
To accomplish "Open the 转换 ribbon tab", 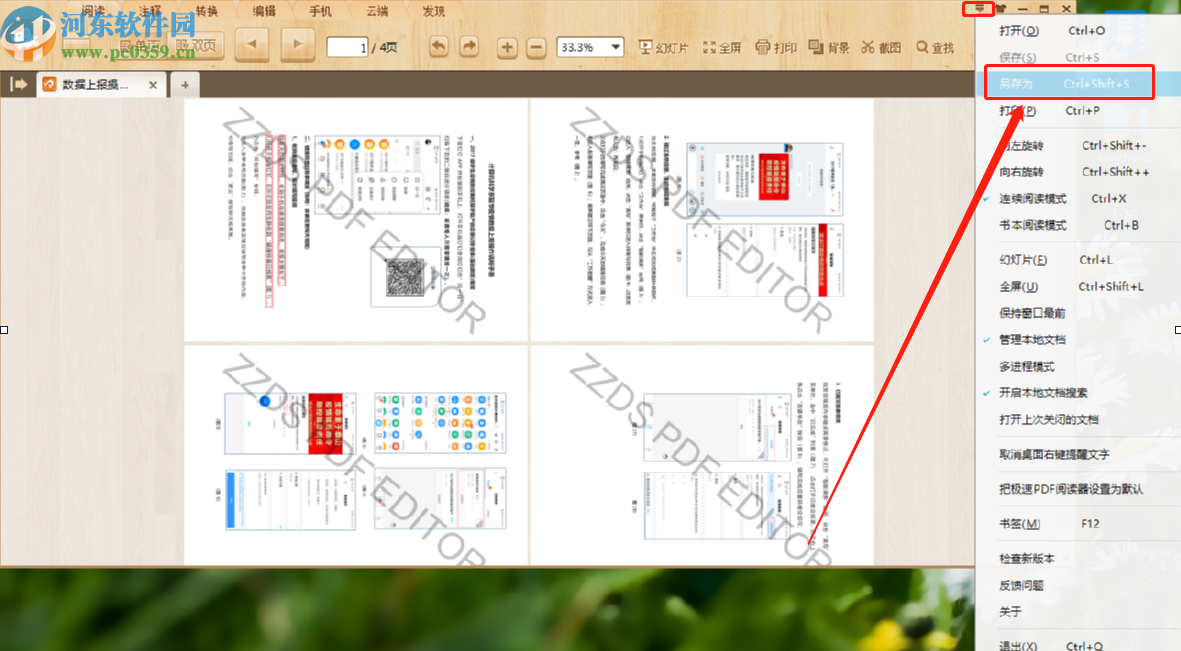I will (206, 11).
